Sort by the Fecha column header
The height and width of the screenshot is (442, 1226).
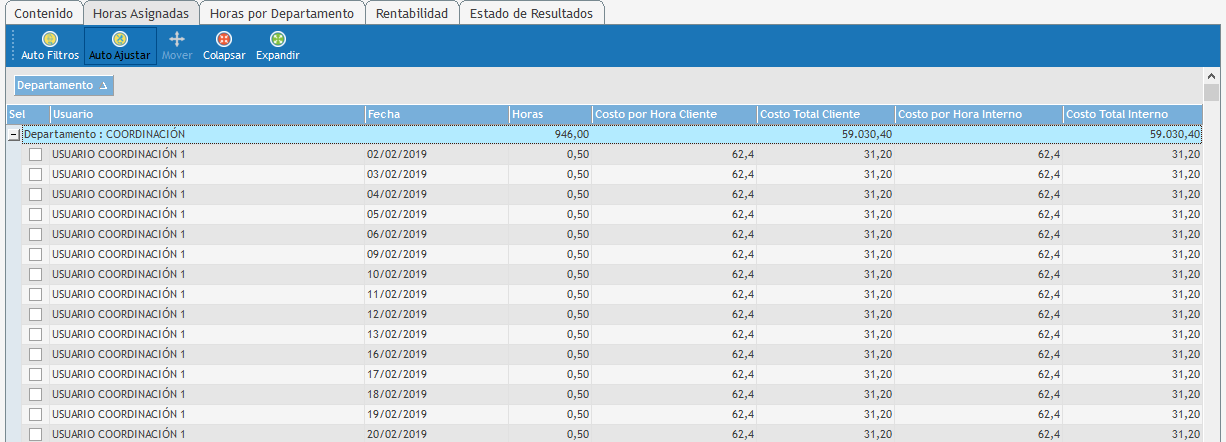tap(436, 115)
